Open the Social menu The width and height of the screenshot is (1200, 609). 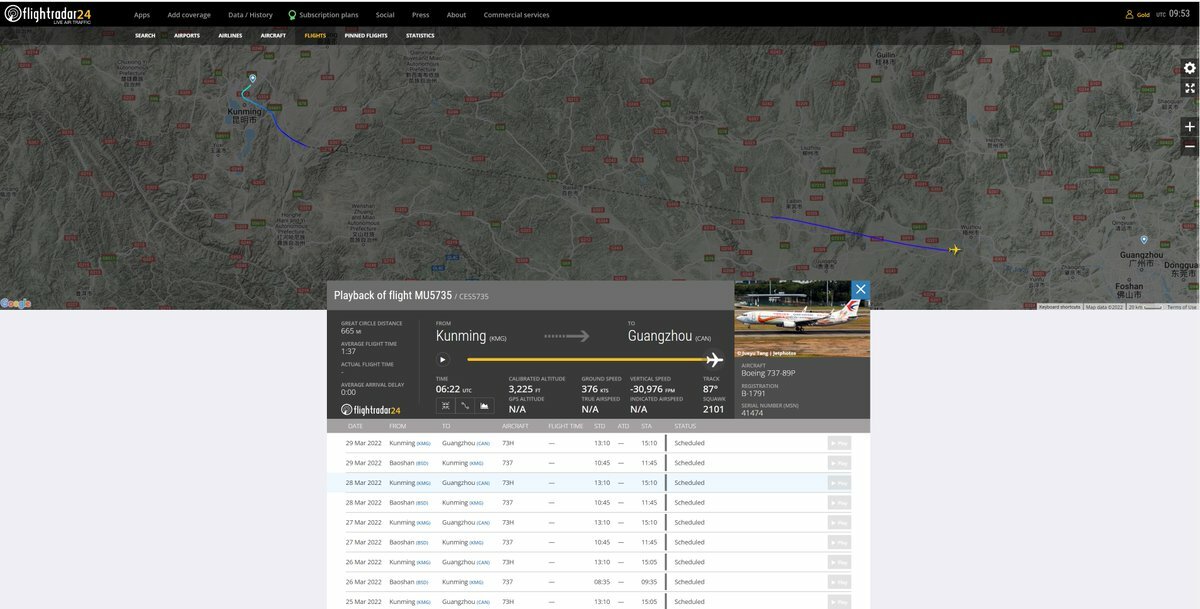pos(385,15)
